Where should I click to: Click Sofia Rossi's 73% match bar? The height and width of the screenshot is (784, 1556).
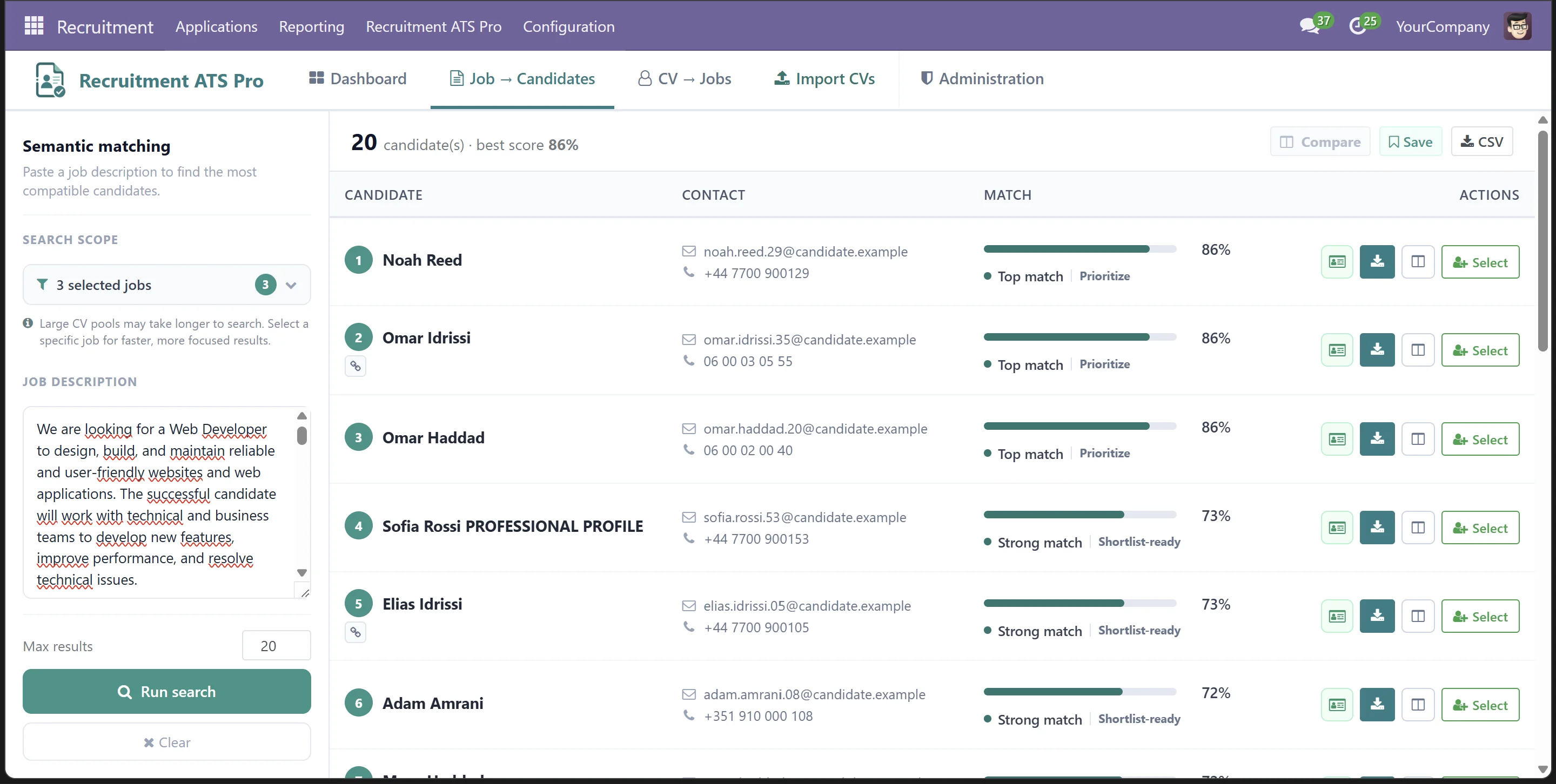point(1079,515)
